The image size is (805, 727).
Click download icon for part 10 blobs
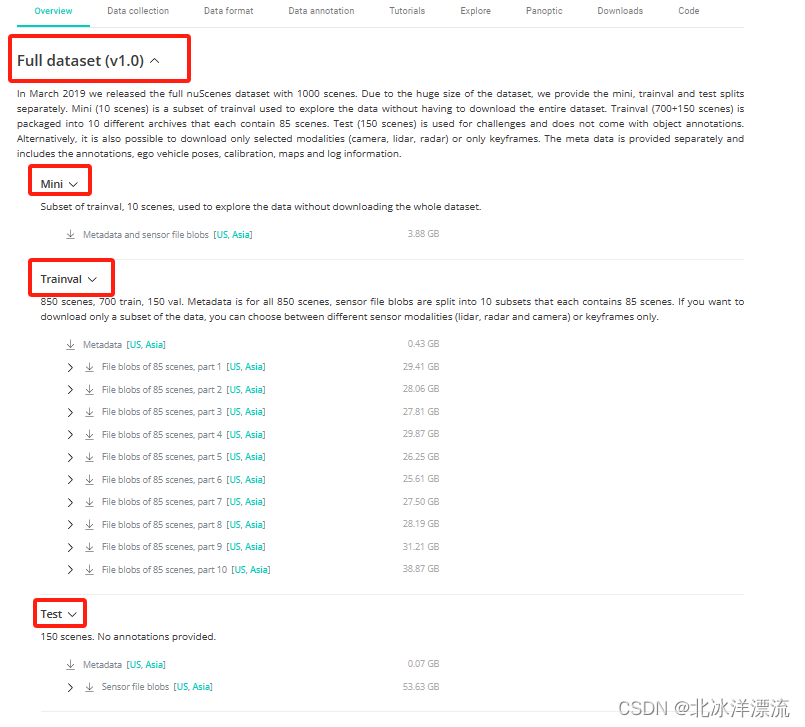click(89, 570)
